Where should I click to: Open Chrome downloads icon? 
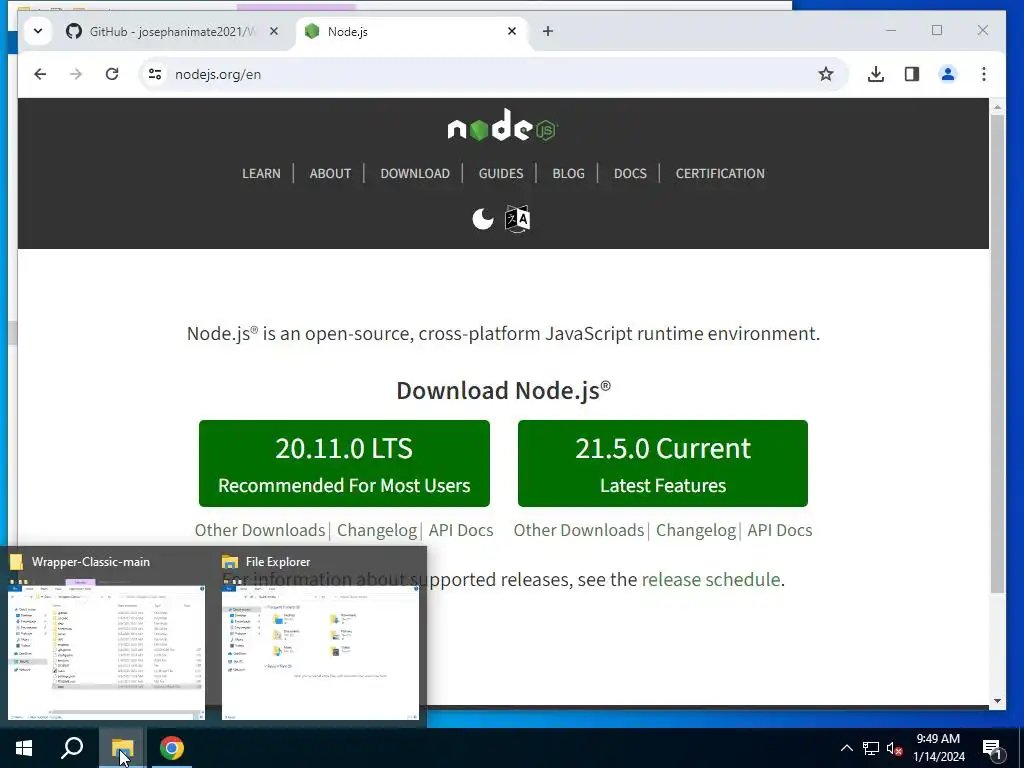[x=876, y=74]
